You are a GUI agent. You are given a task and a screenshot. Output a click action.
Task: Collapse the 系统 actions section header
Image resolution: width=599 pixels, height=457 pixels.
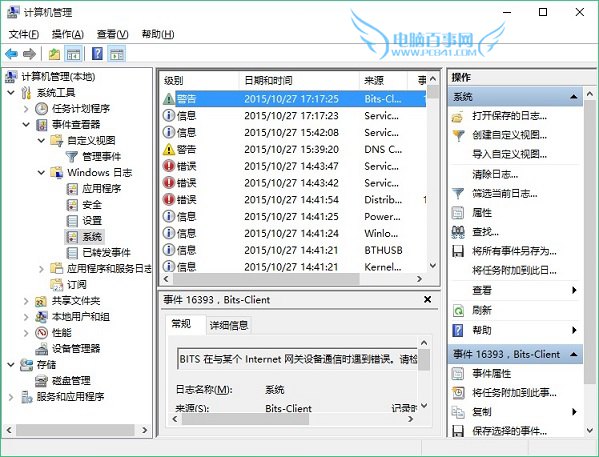(x=573, y=97)
